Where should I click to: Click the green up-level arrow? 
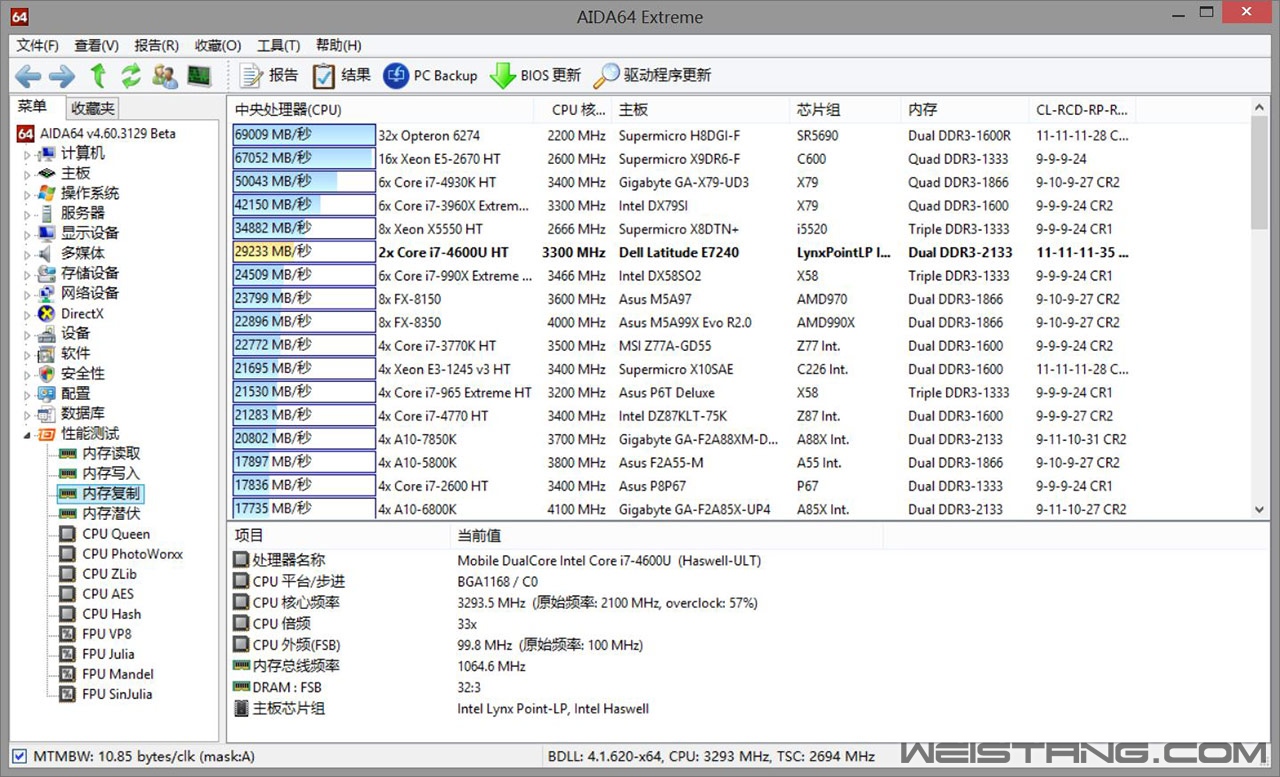pos(98,75)
